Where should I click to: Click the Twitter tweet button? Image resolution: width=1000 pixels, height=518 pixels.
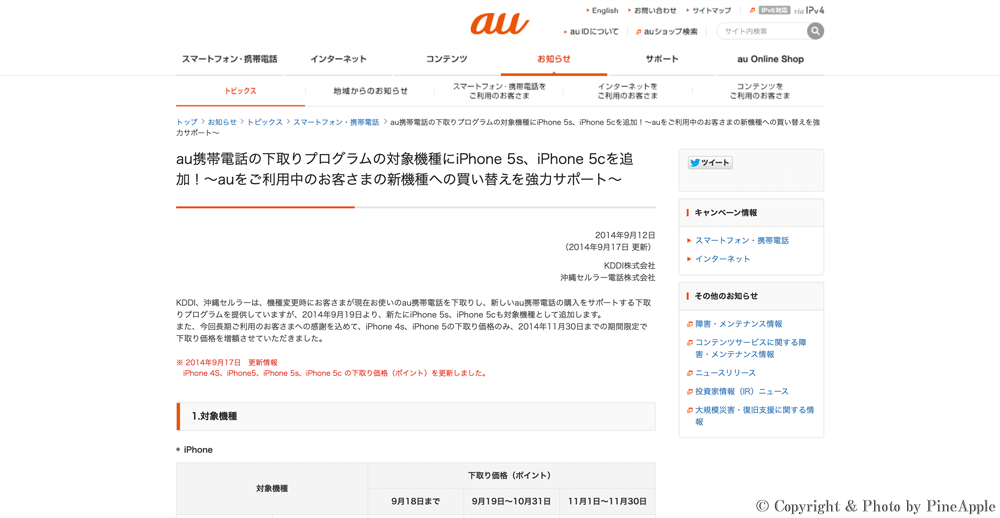(710, 162)
